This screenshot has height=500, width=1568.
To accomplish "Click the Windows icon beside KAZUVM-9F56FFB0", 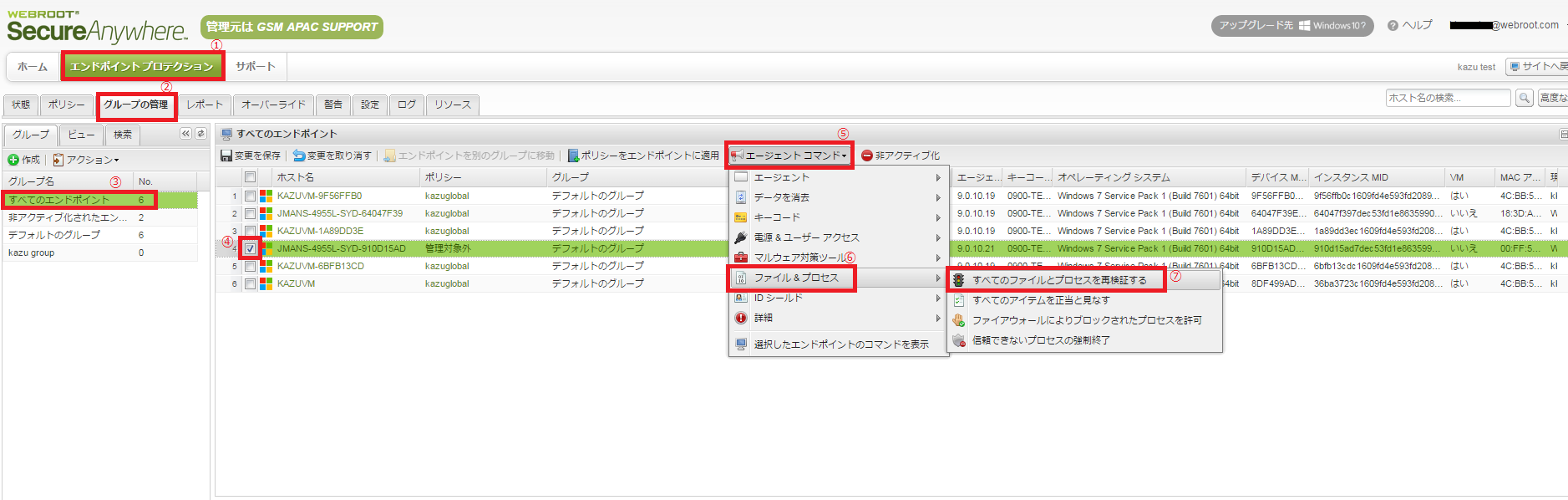I will [266, 196].
